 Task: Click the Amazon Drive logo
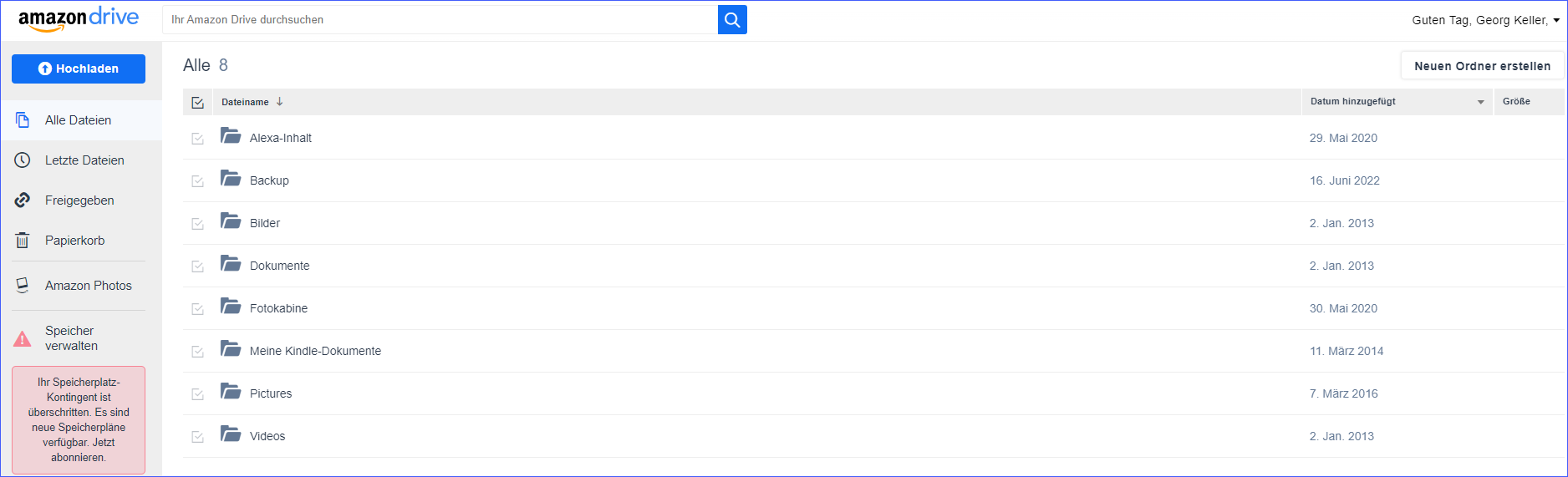click(79, 19)
